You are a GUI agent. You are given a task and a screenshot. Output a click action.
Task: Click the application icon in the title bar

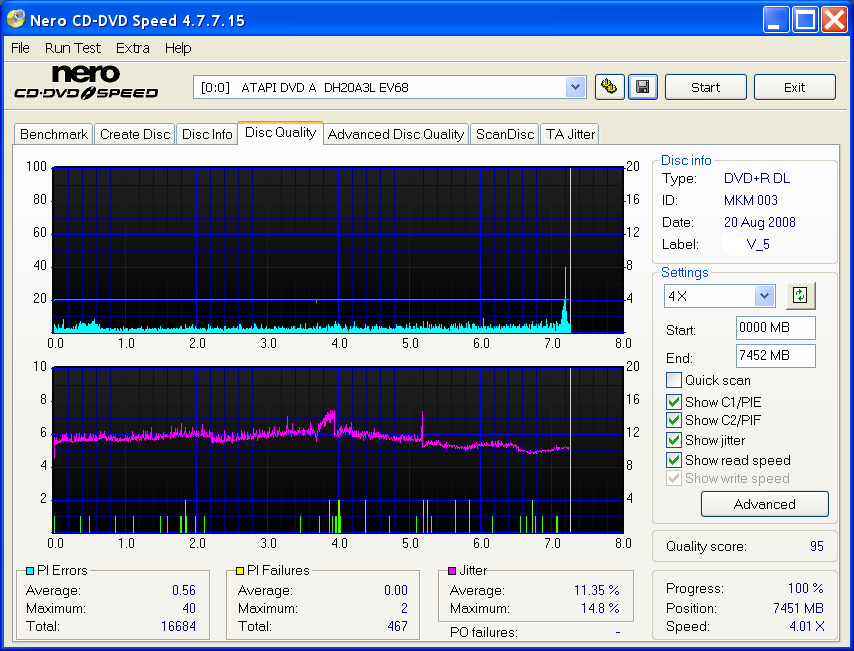[14, 19]
